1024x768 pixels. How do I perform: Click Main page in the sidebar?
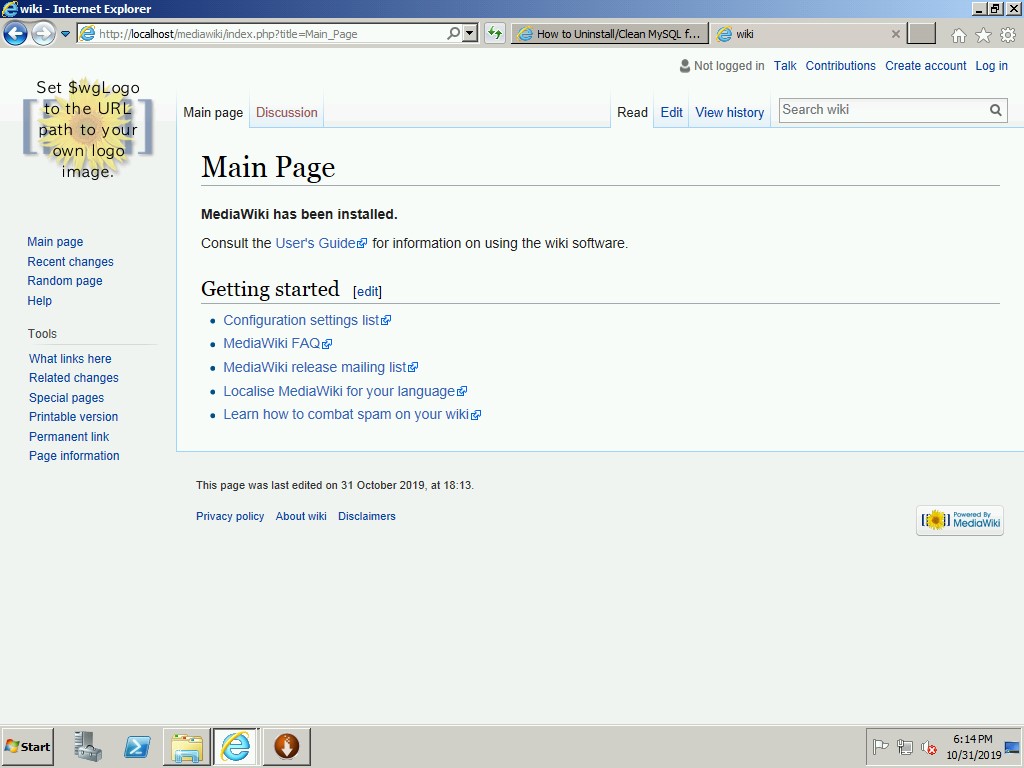[x=55, y=242]
